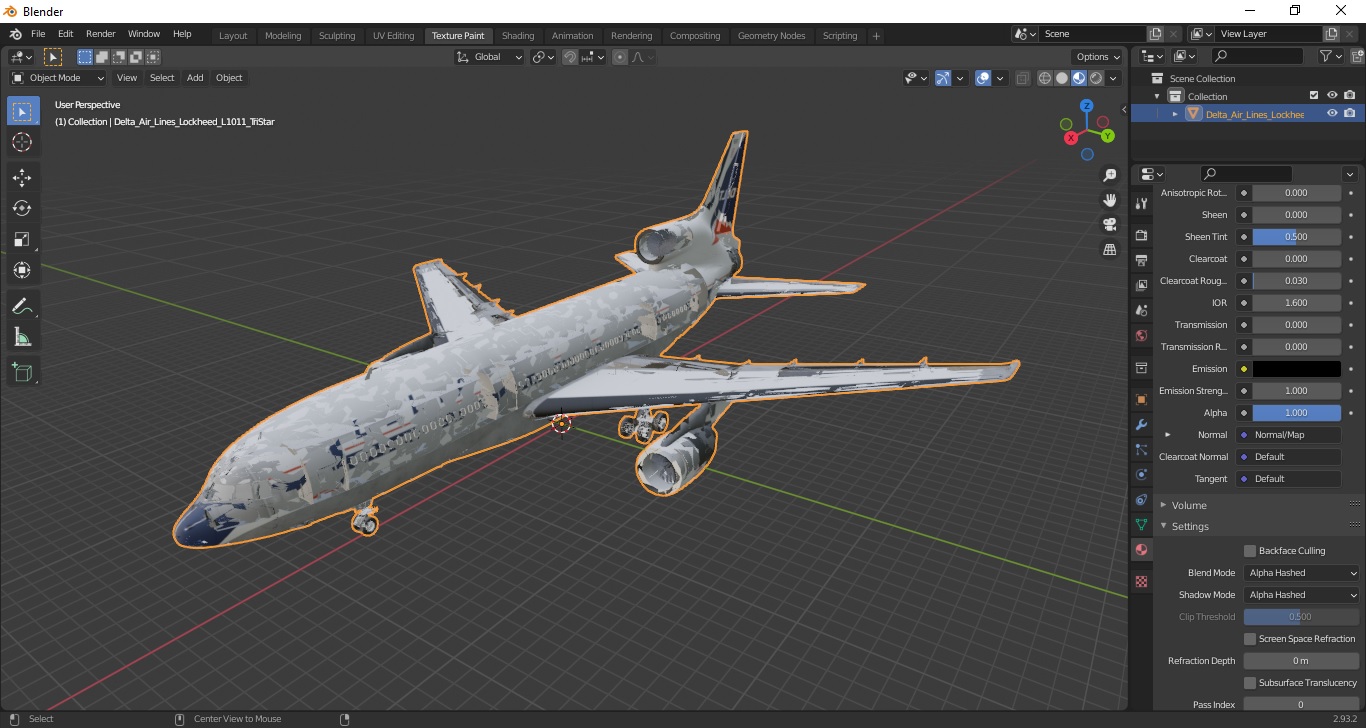Screen dimensions: 1366x728
Task: Open the Tool properties tab
Action: (1141, 203)
